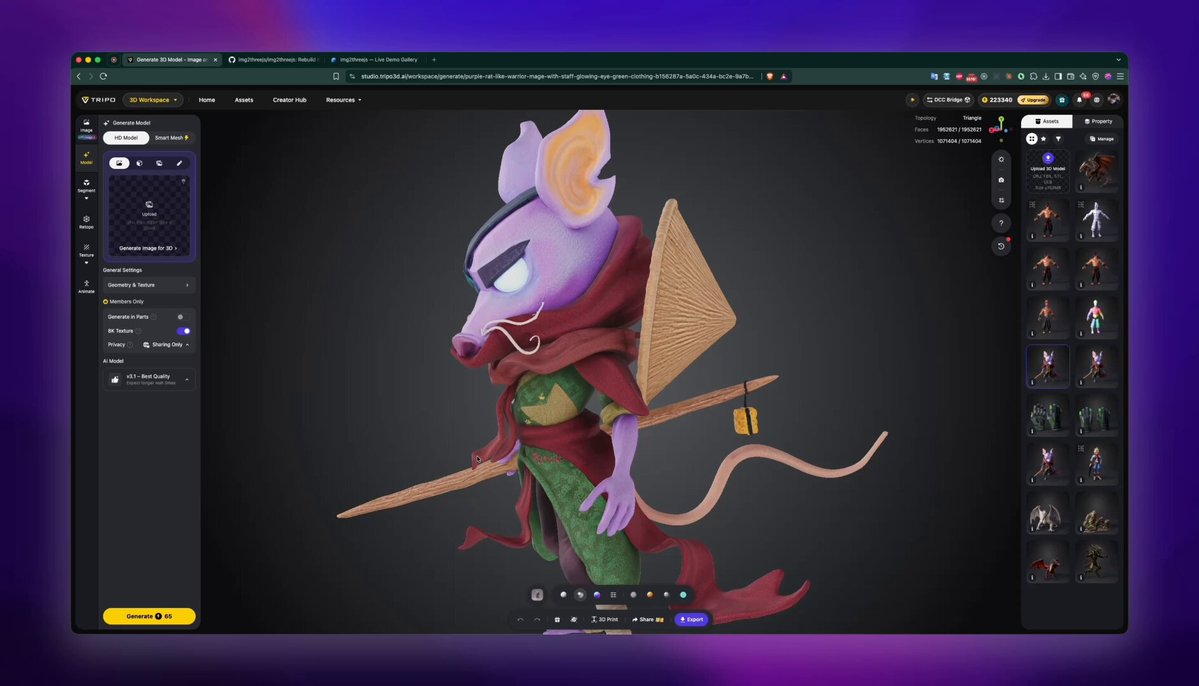The height and width of the screenshot is (686, 1199).
Task: Open the asset filter funnel icon
Action: pos(1058,138)
